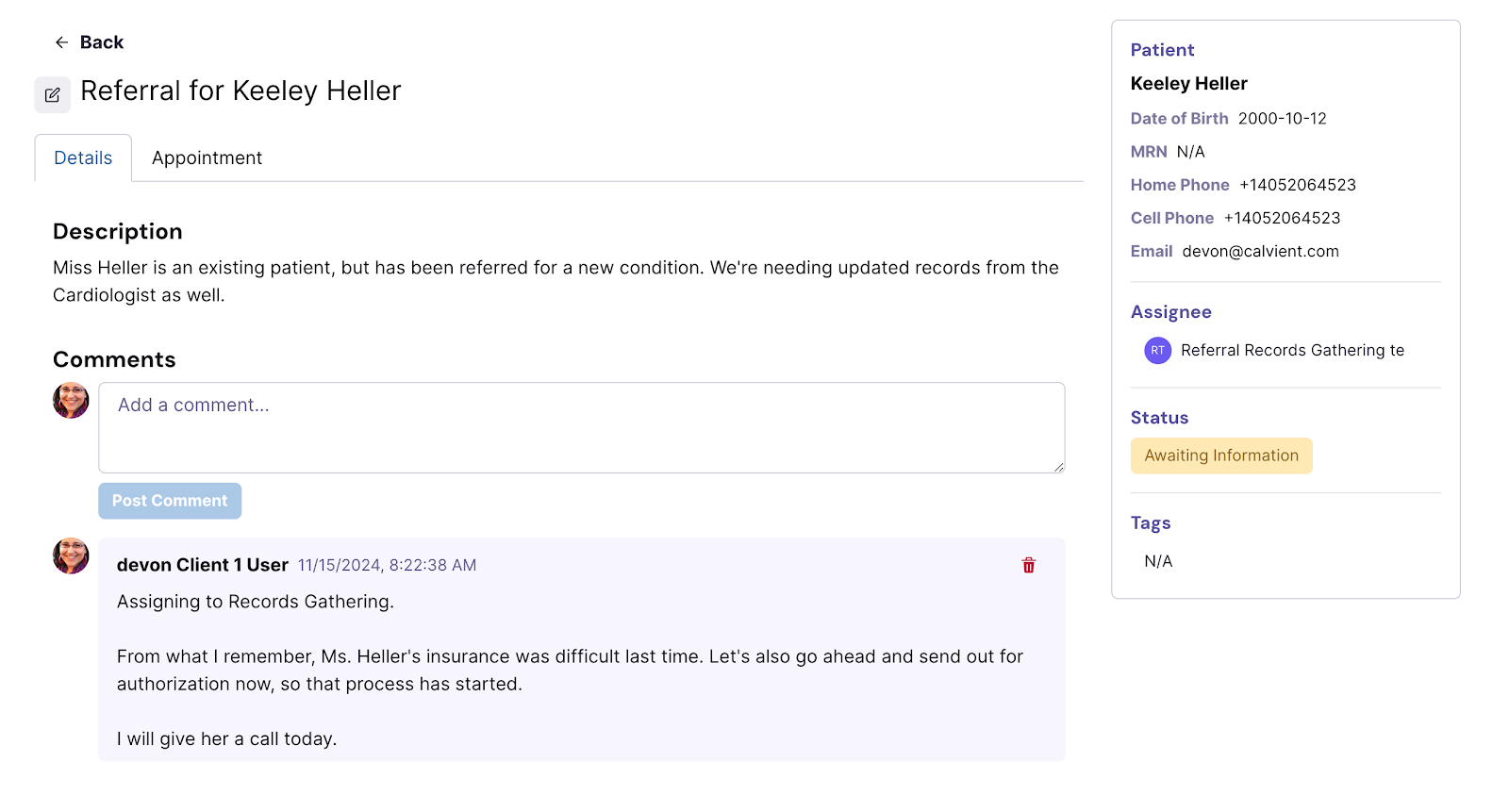Click the devon@calvient.com email address

[1260, 251]
